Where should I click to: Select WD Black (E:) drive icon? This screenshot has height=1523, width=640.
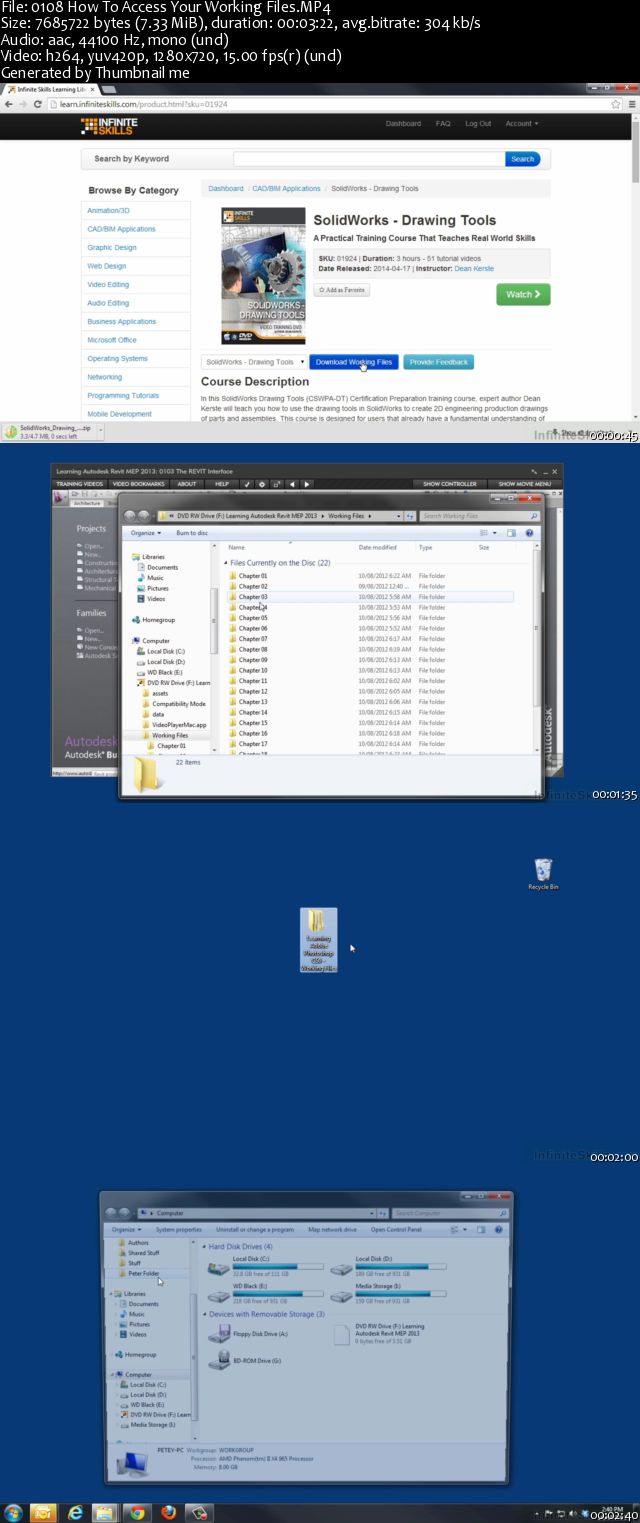[219, 1297]
